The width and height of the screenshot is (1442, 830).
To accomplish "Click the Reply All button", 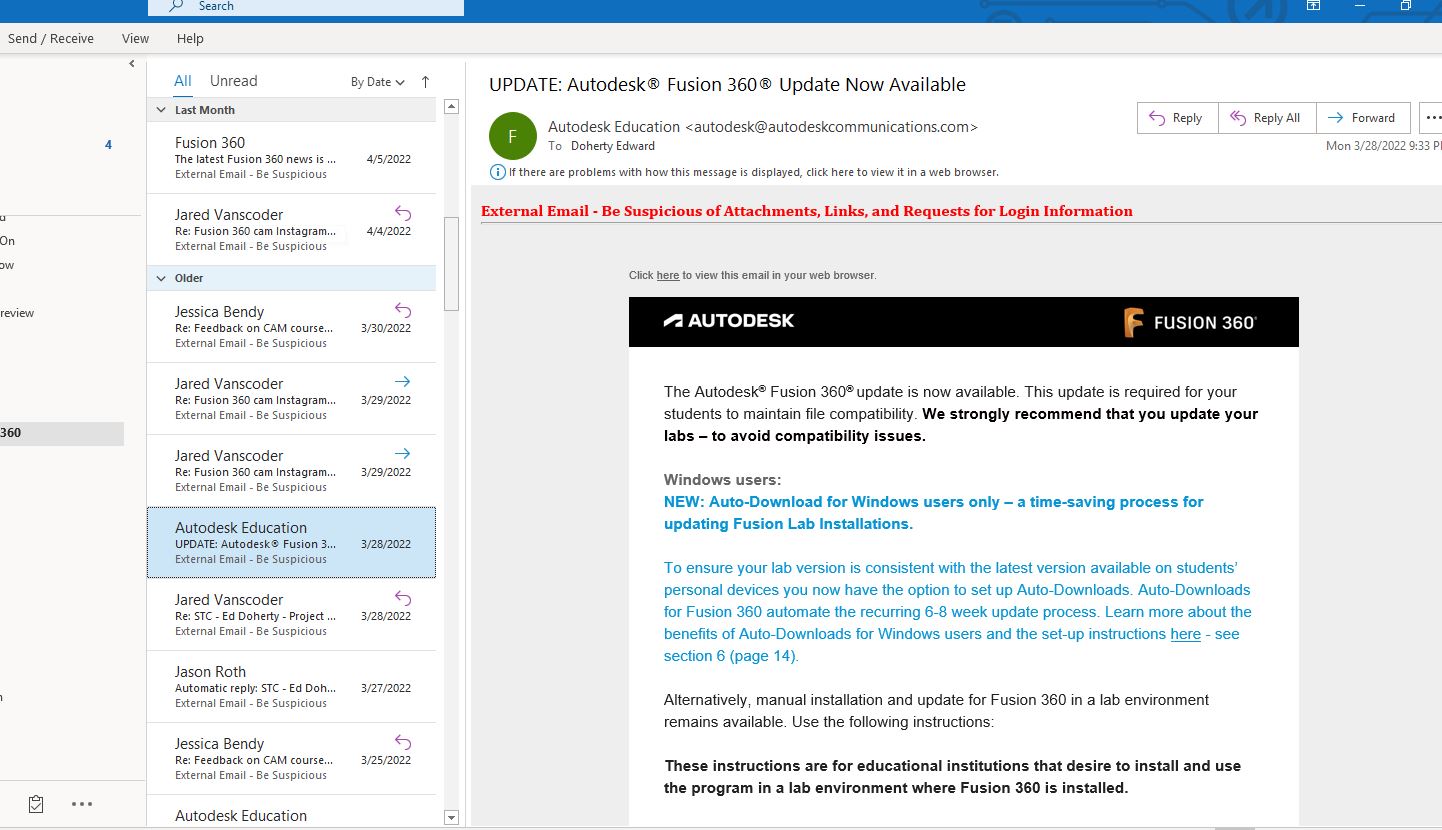I will [x=1267, y=117].
